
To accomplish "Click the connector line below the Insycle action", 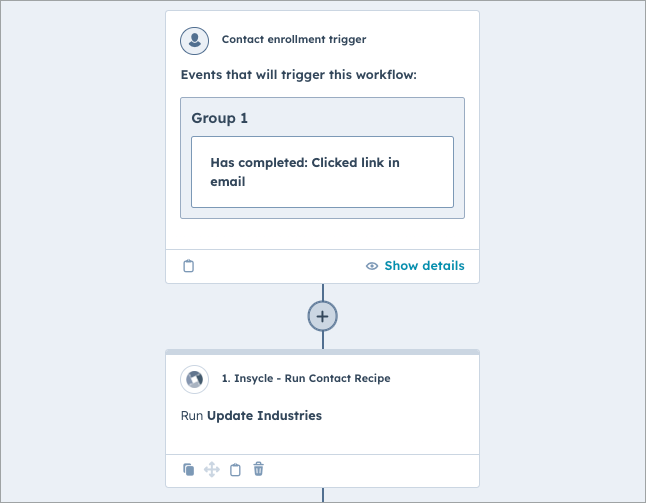I will (322, 495).
